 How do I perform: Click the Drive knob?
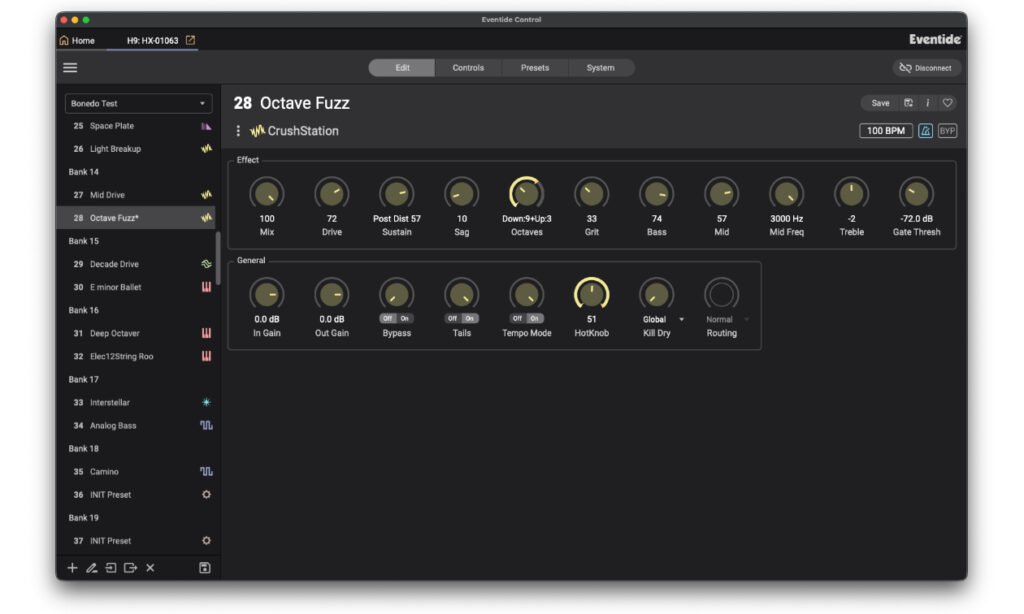click(x=332, y=193)
